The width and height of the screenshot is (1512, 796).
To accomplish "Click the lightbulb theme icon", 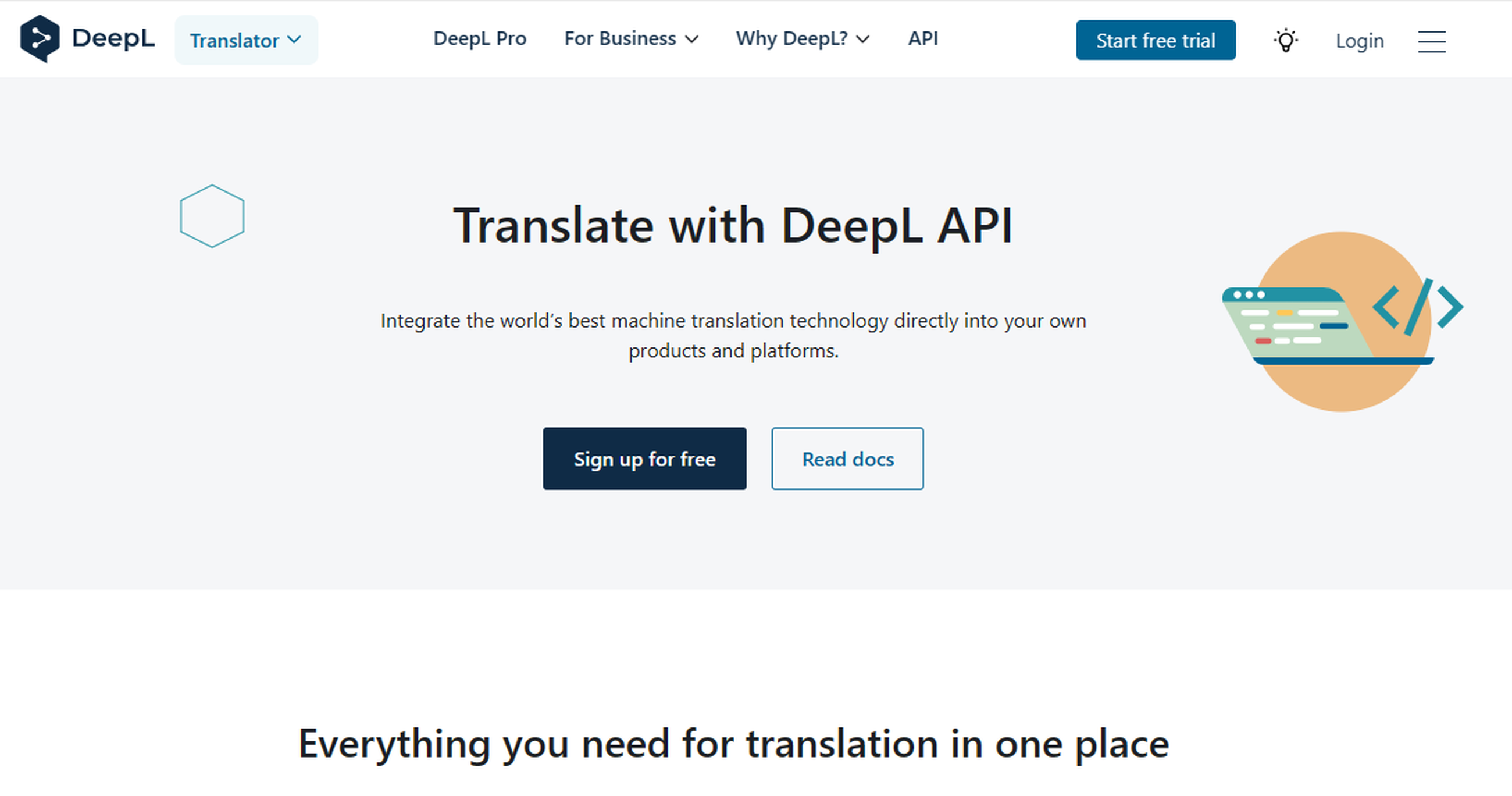I will coord(1285,40).
